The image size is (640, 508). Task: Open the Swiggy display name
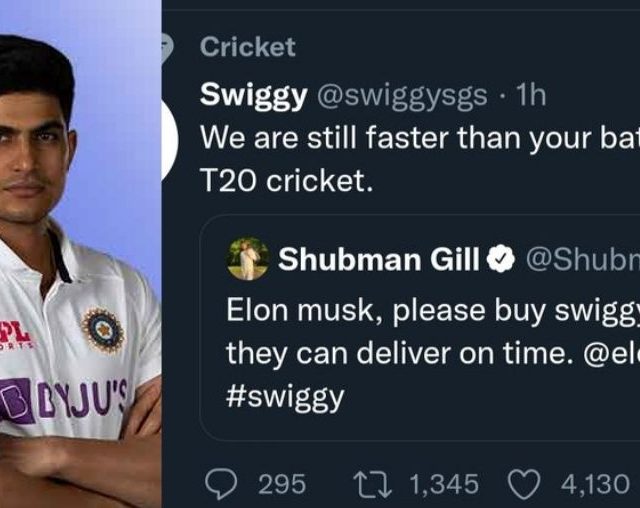tap(255, 94)
